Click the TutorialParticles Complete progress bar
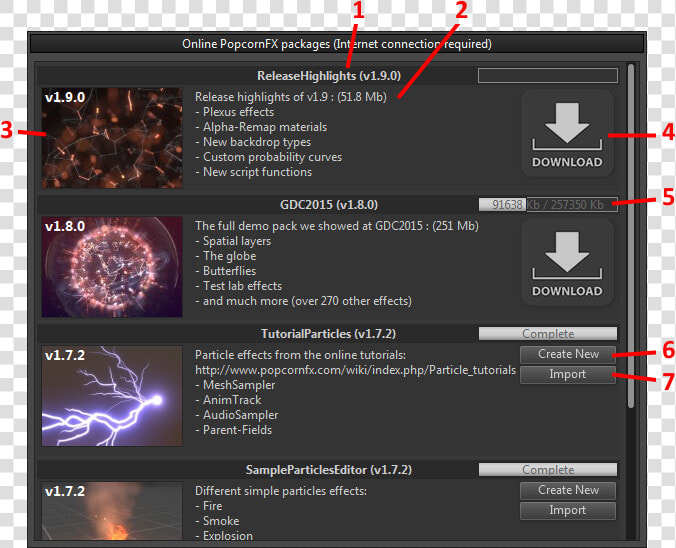The image size is (676, 548). click(548, 334)
